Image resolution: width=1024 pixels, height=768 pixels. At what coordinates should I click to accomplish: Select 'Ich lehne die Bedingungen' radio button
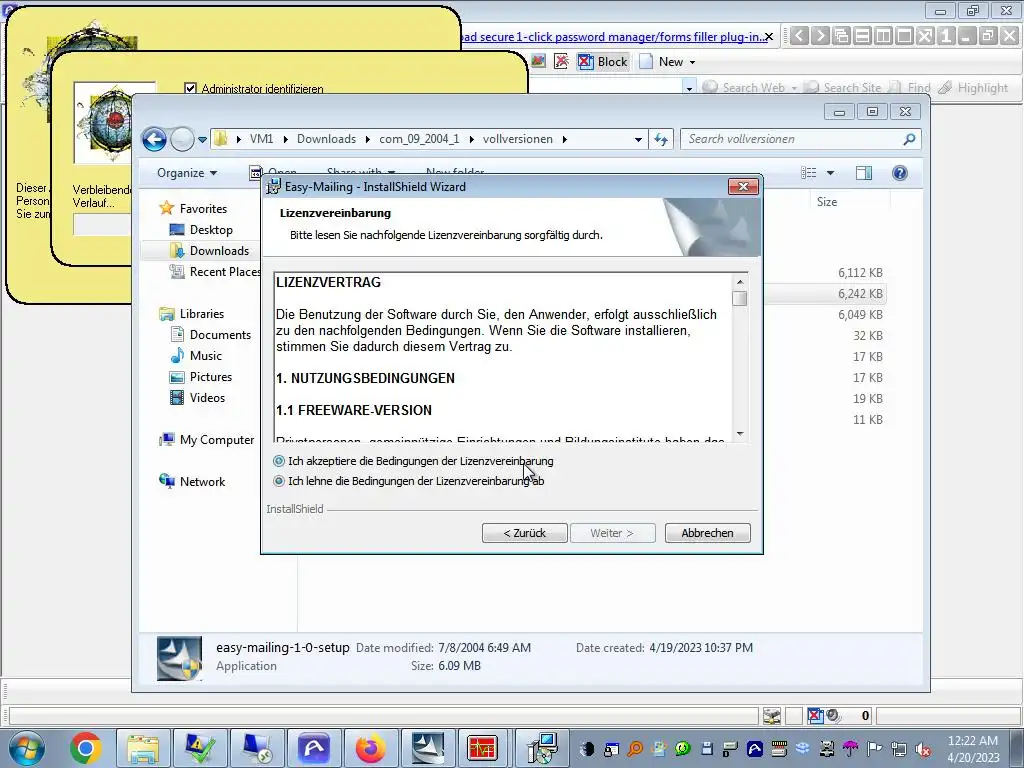[279, 481]
